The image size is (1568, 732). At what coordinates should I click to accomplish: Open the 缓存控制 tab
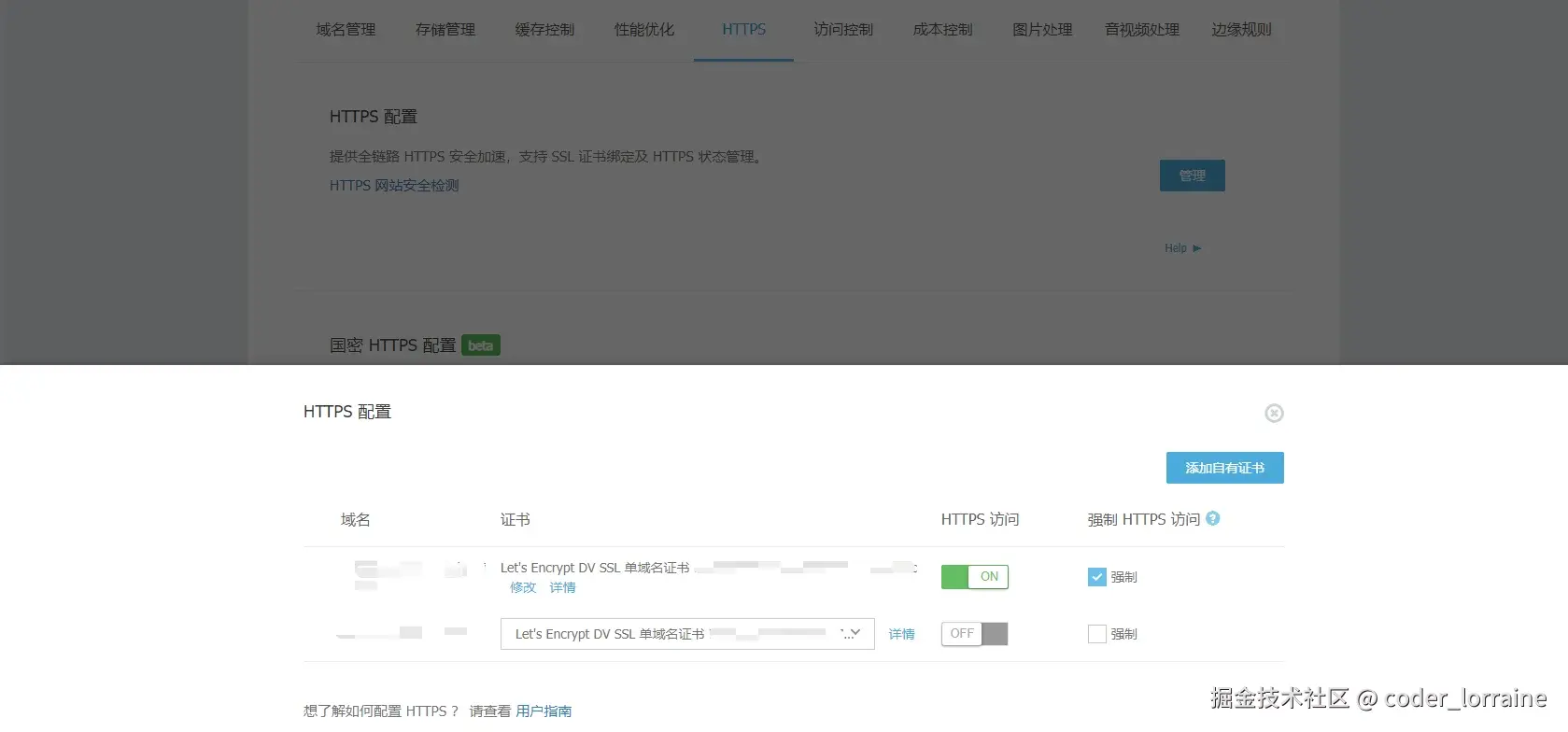pos(544,30)
